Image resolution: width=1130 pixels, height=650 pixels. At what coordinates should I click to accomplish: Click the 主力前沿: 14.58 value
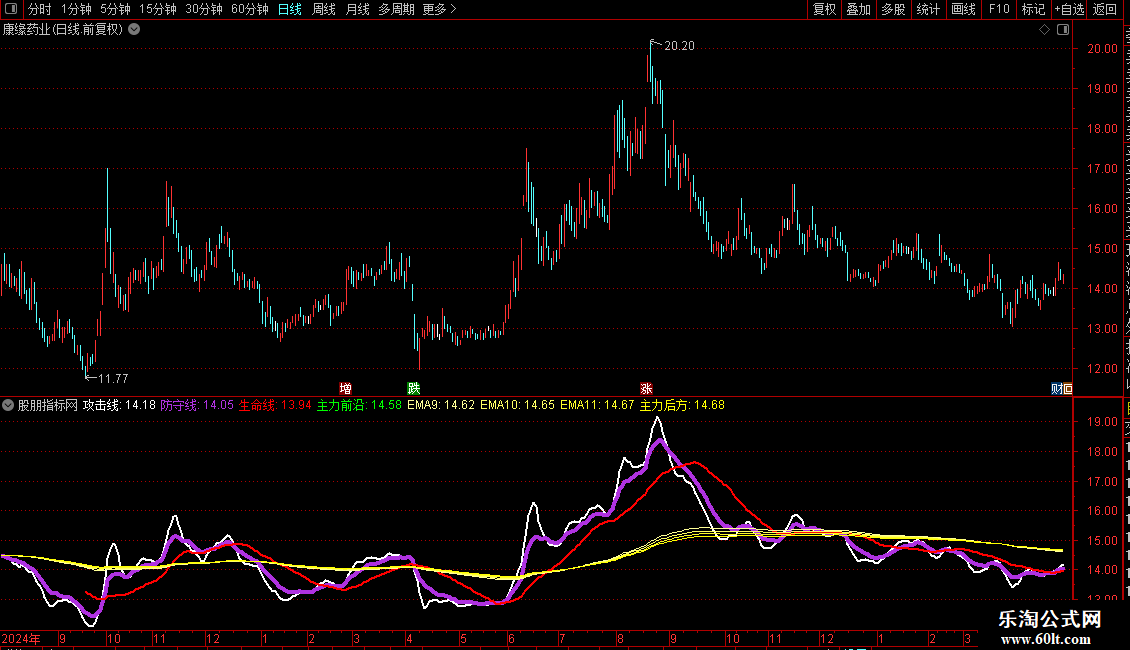point(359,405)
